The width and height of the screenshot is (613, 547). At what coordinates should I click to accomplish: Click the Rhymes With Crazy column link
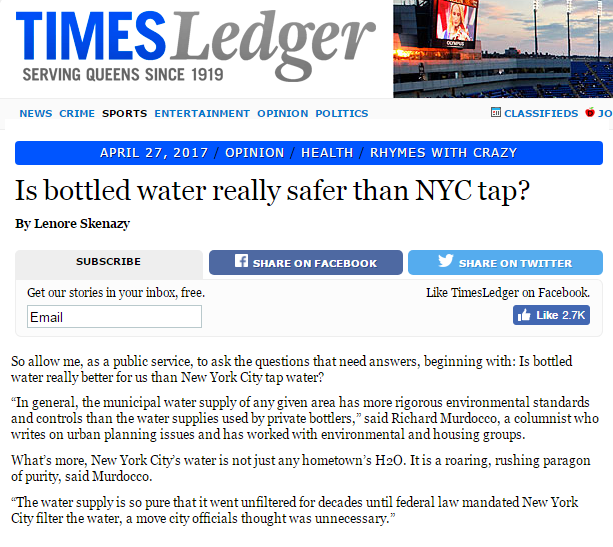[x=444, y=152]
